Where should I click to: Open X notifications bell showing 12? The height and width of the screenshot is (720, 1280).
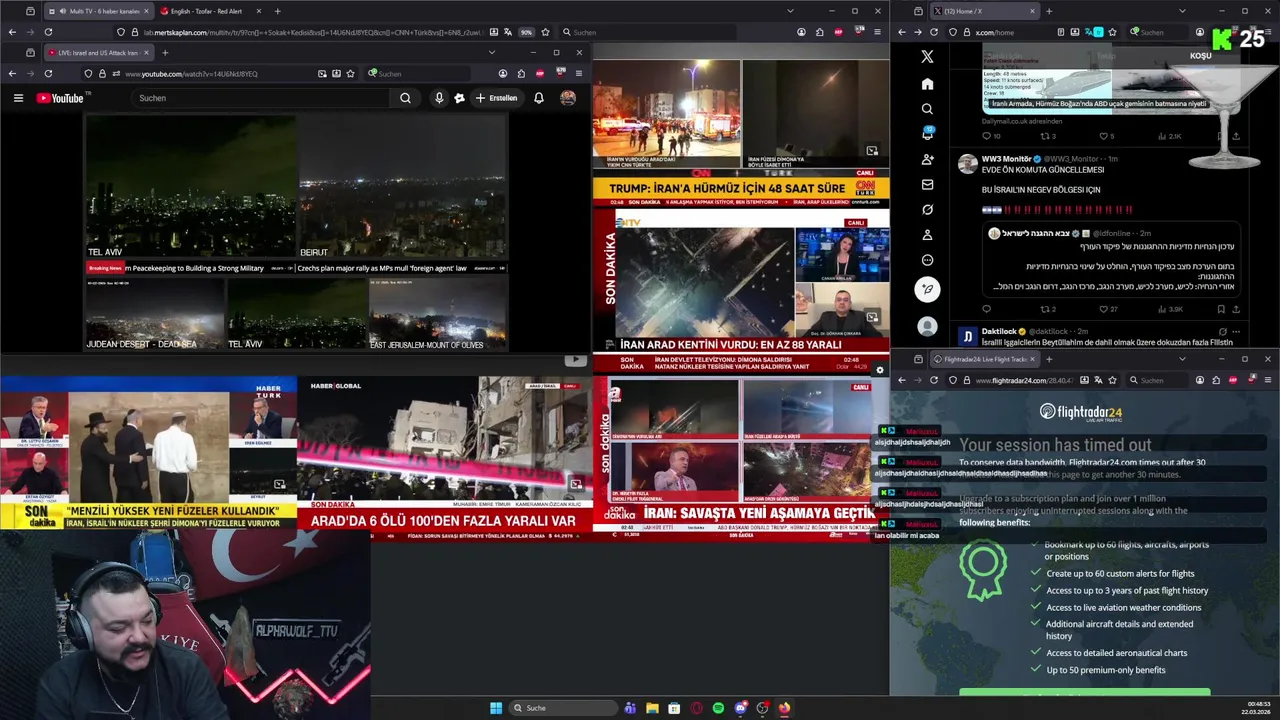(x=927, y=134)
